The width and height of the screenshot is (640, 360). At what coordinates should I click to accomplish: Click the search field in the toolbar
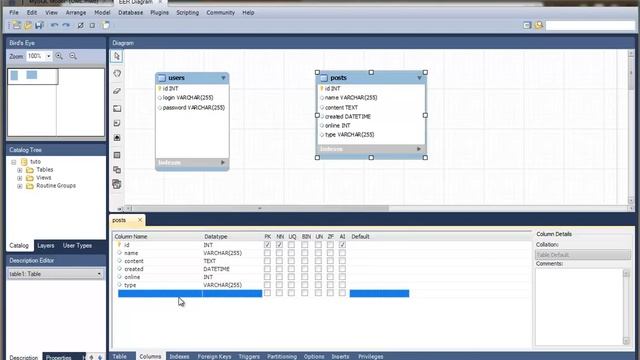pyautogui.click(x=590, y=26)
